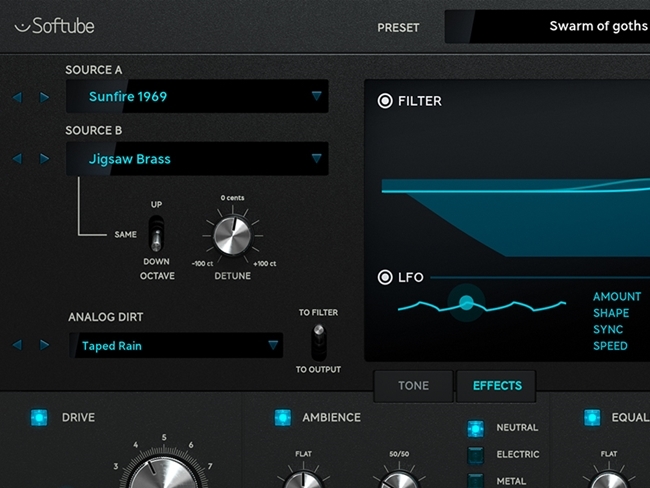The image size is (650, 488).
Task: Click the SOURCE B label
Action: point(94,130)
